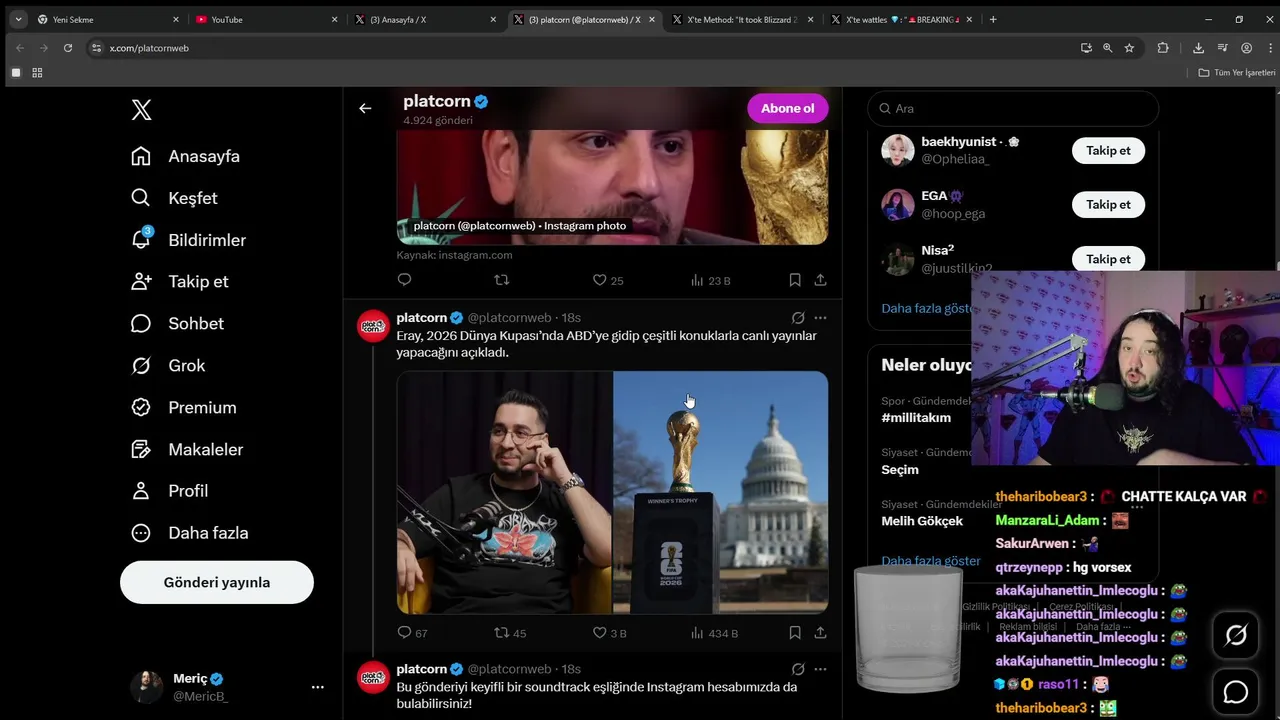More options dots on soundtrack Instagram post
Screen dimensions: 1280x720
820,669
